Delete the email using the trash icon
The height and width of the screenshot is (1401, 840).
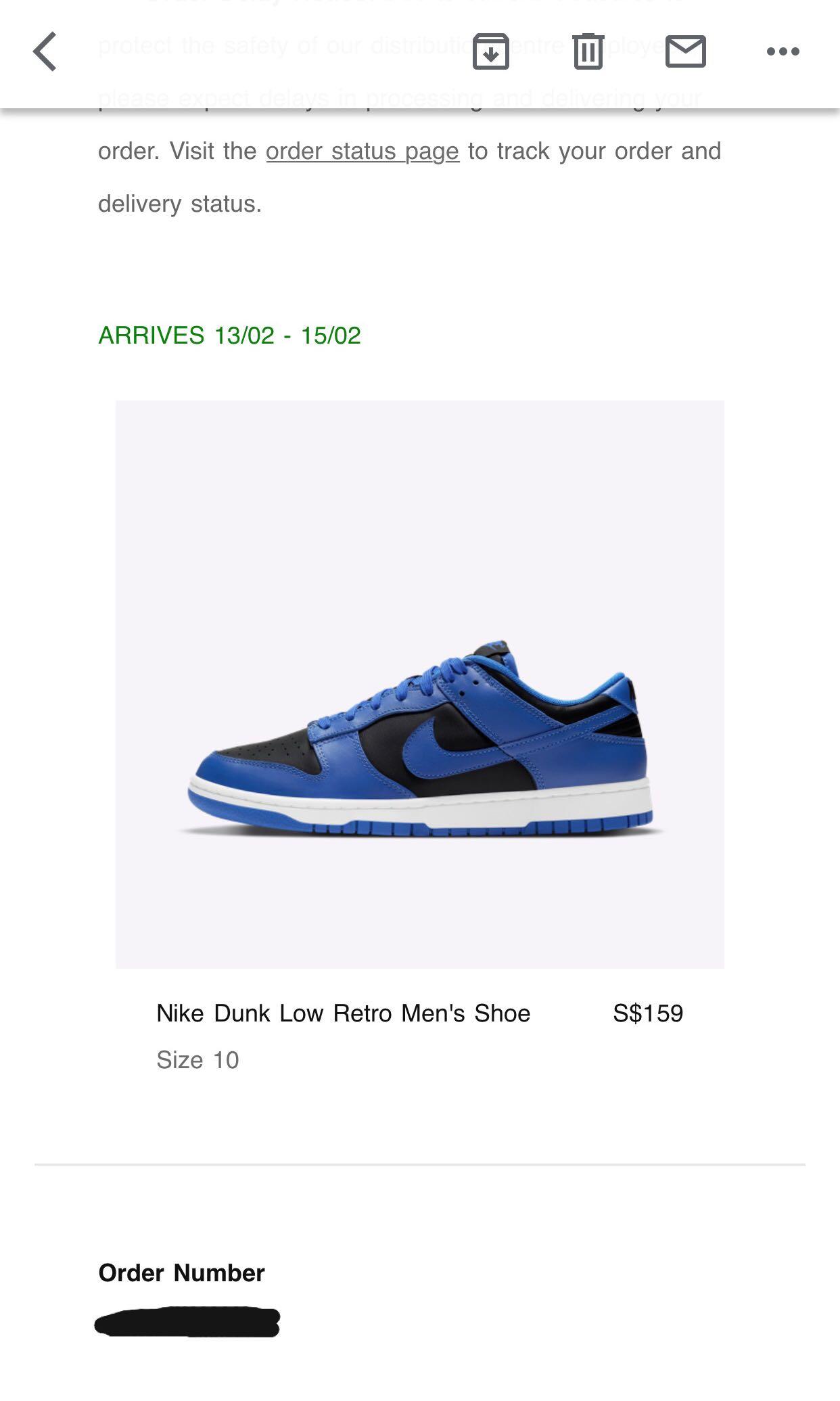tap(588, 51)
